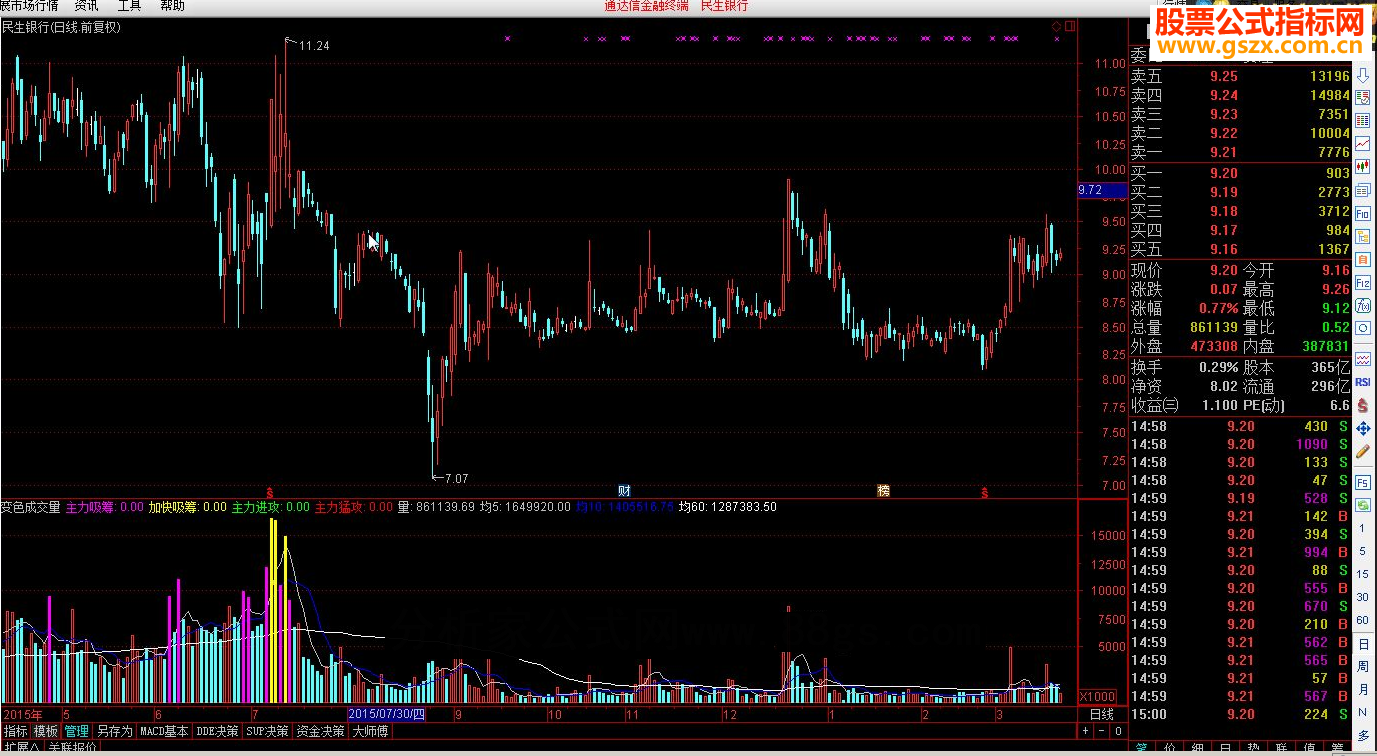Open the table grid view icon
The image size is (1377, 756).
(1363, 121)
